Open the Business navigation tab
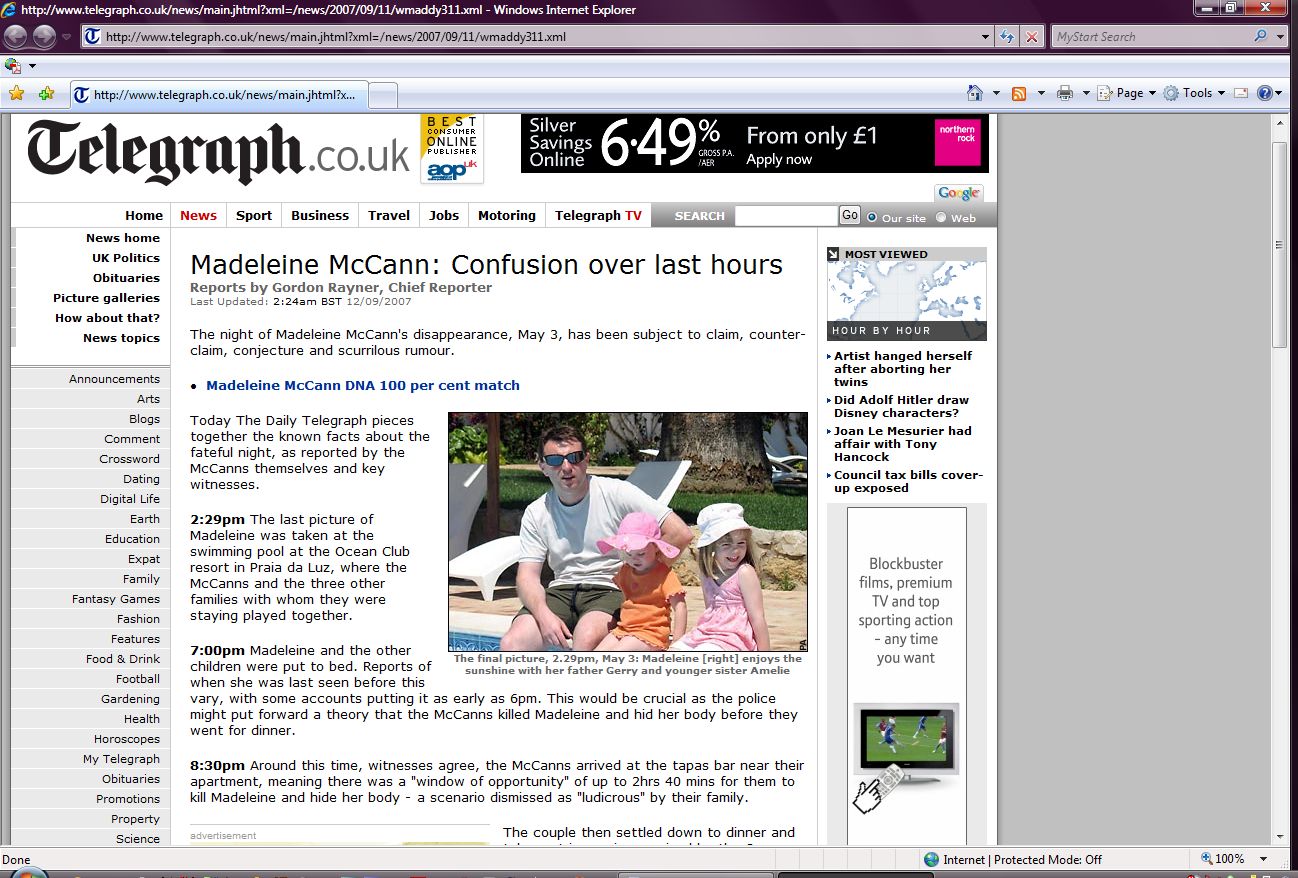1298x878 pixels. [320, 215]
